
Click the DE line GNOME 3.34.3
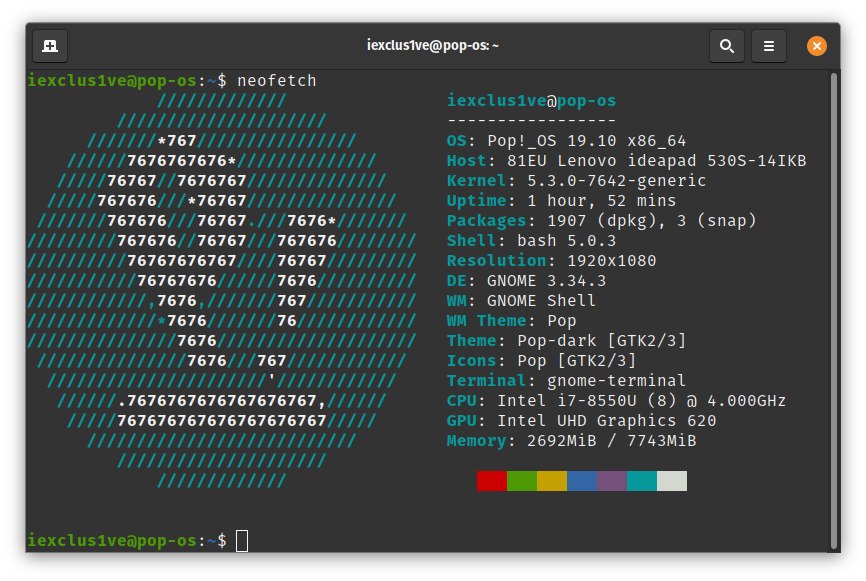(526, 281)
